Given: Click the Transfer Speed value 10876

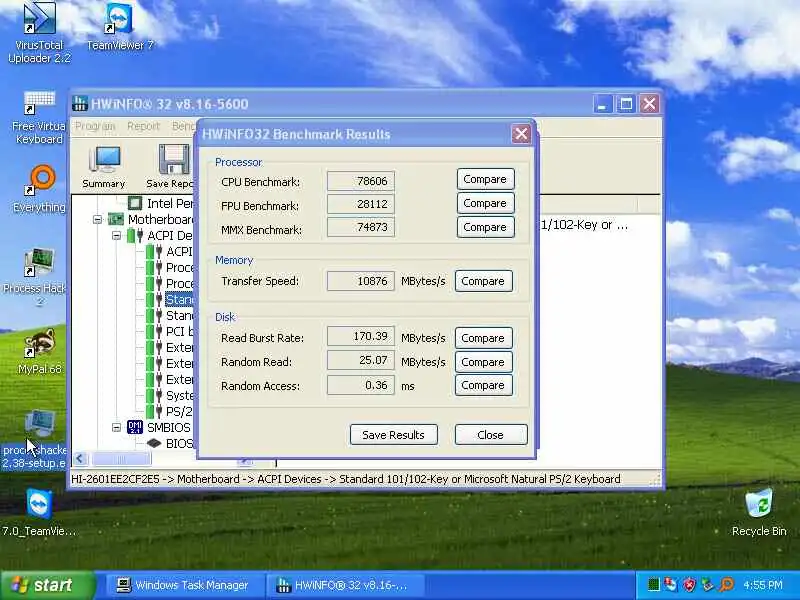Looking at the screenshot, I should click(361, 281).
